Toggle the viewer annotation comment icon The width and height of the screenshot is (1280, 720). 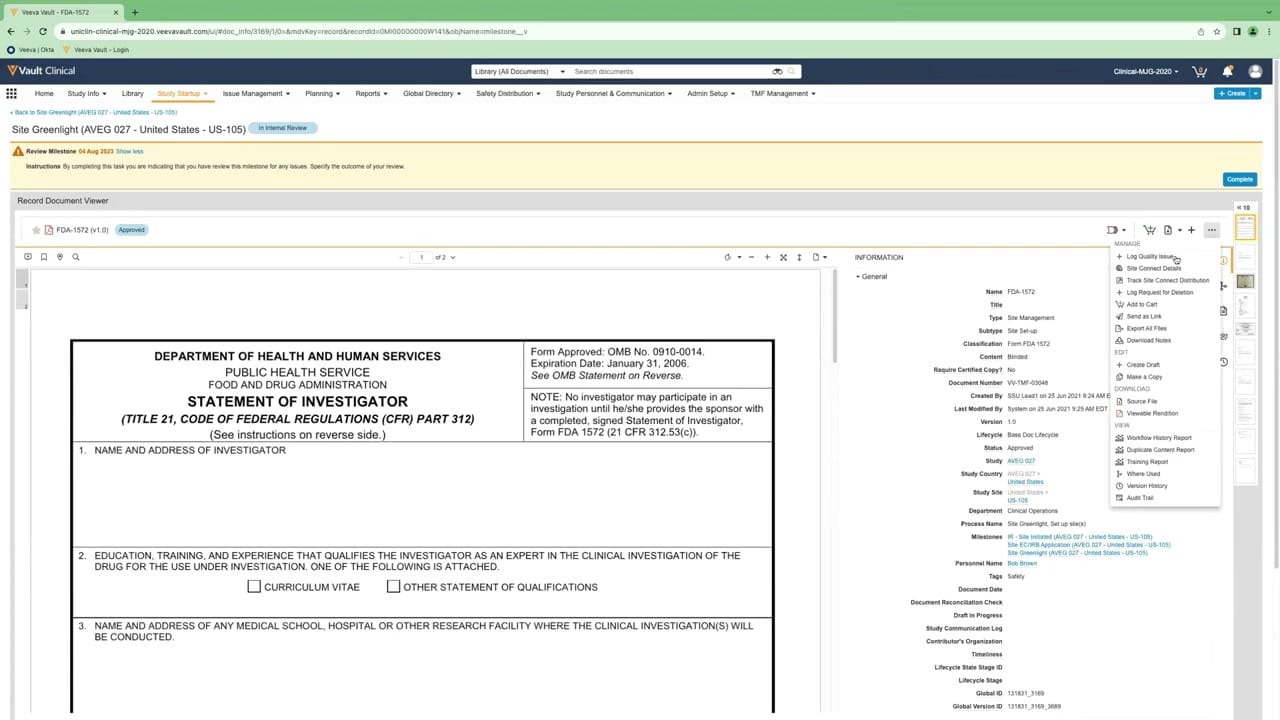(28, 257)
